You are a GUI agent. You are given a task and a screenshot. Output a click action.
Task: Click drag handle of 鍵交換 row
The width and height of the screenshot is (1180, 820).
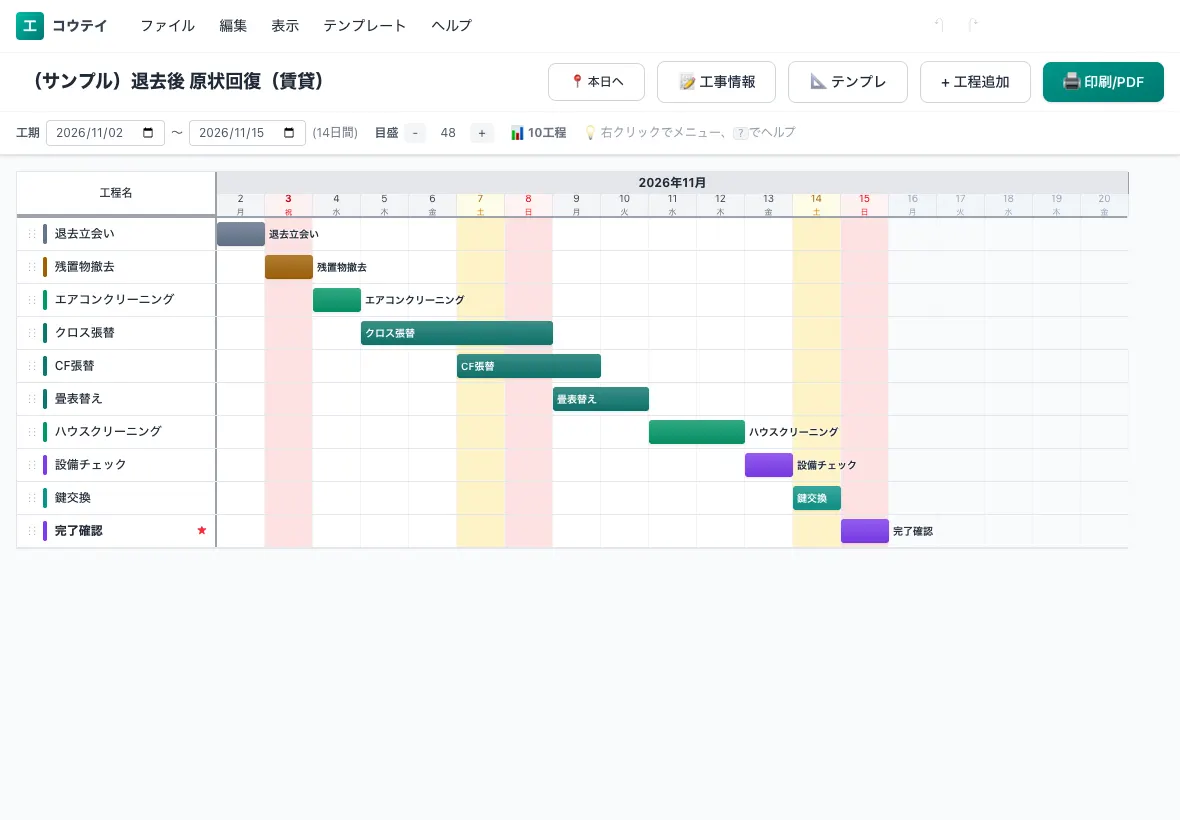(32, 498)
